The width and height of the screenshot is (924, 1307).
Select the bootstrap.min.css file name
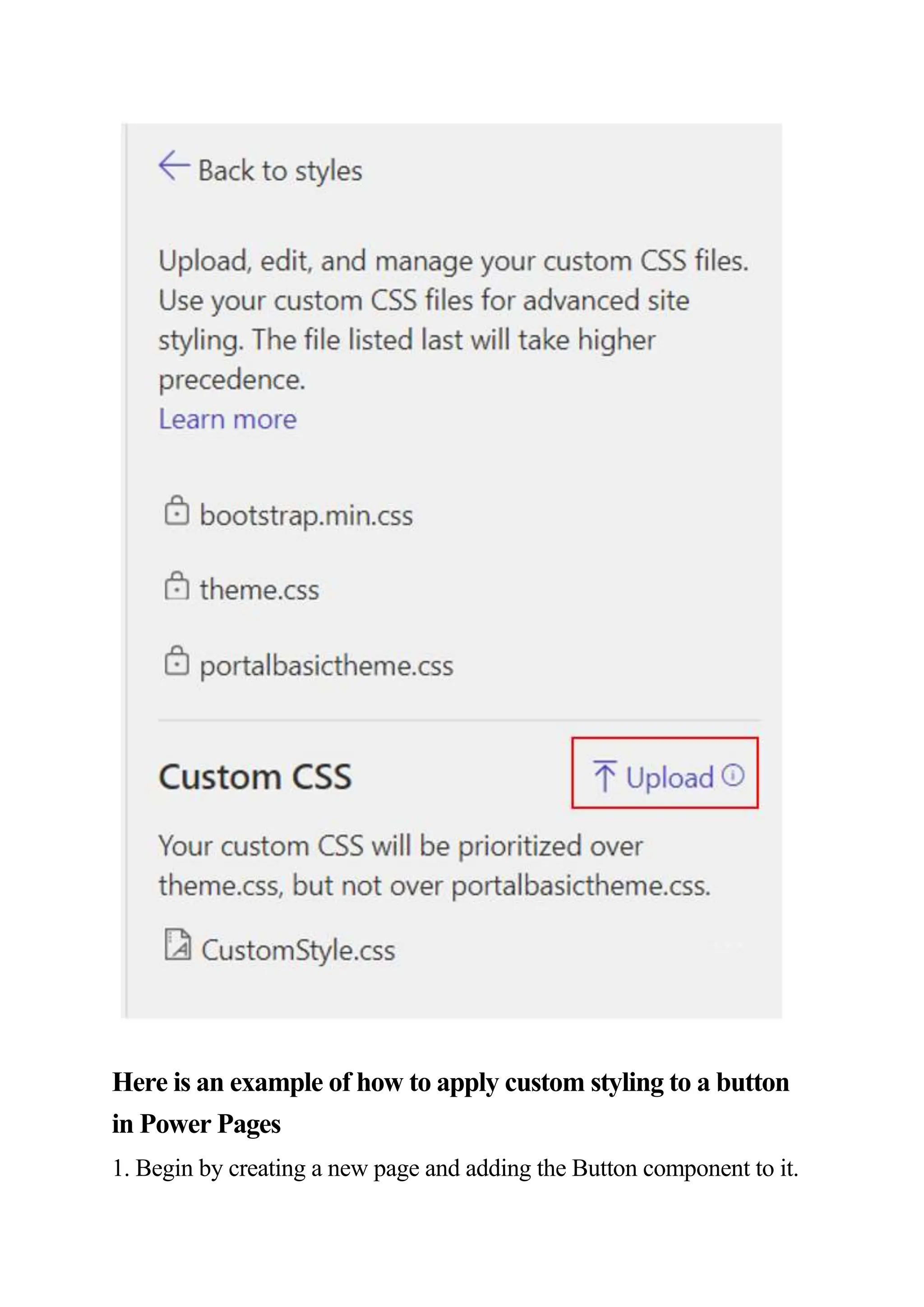point(306,515)
